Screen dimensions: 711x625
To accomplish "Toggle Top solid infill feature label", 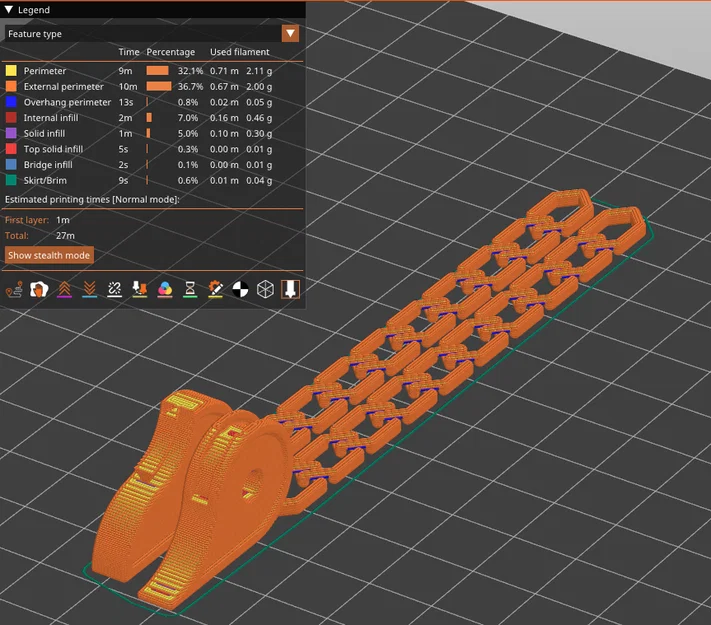I will [53, 149].
